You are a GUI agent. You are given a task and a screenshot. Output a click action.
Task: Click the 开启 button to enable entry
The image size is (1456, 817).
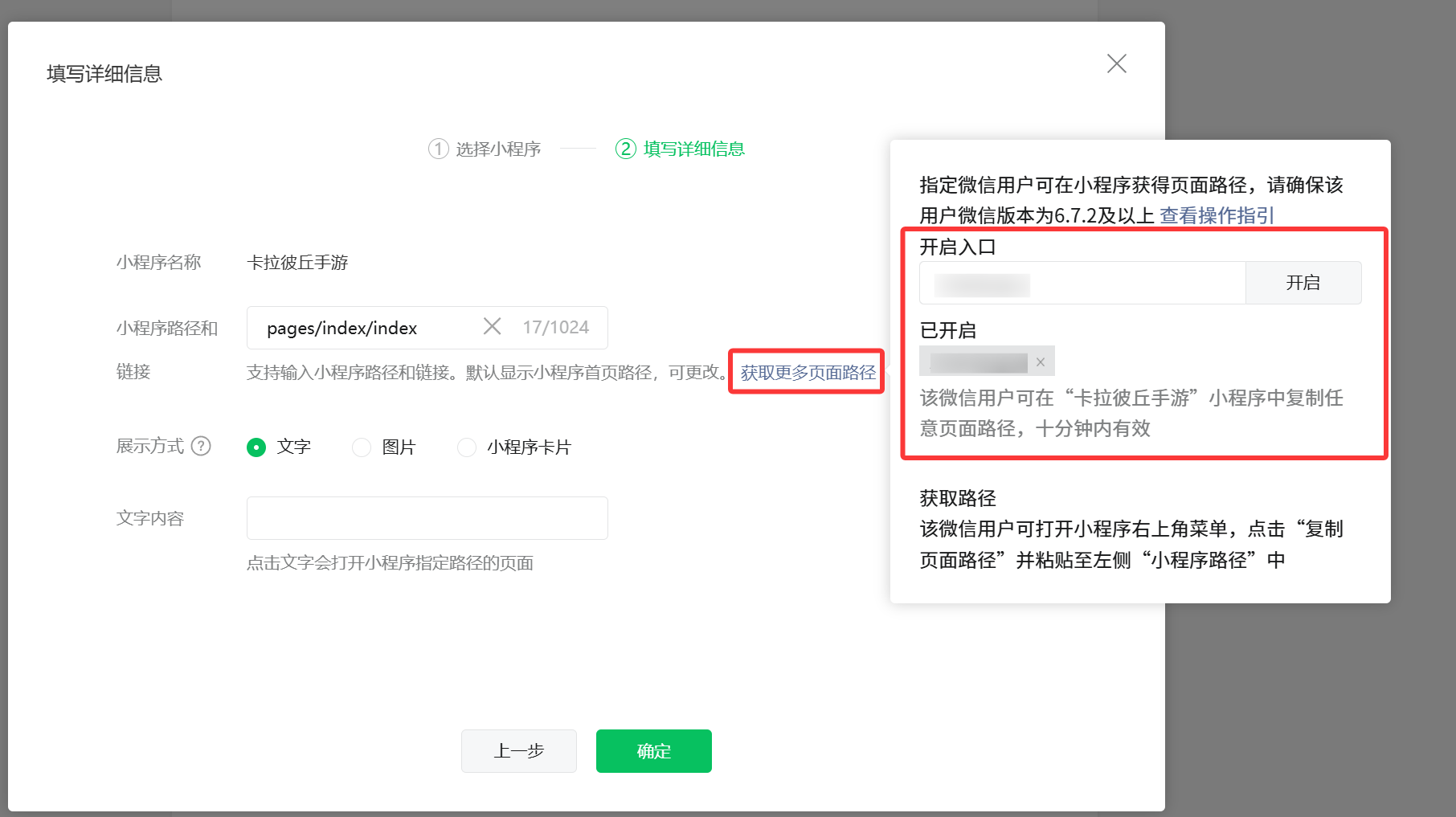pos(1303,283)
